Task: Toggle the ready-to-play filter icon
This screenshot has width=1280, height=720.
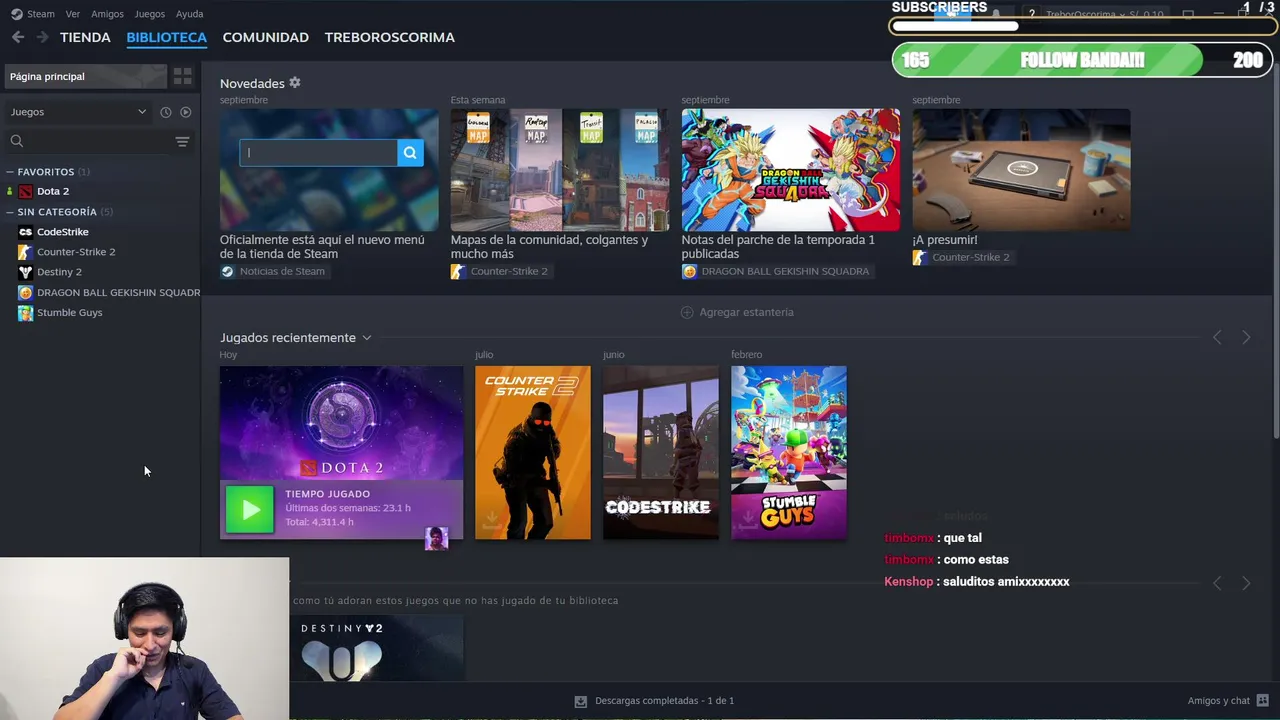Action: pyautogui.click(x=185, y=112)
